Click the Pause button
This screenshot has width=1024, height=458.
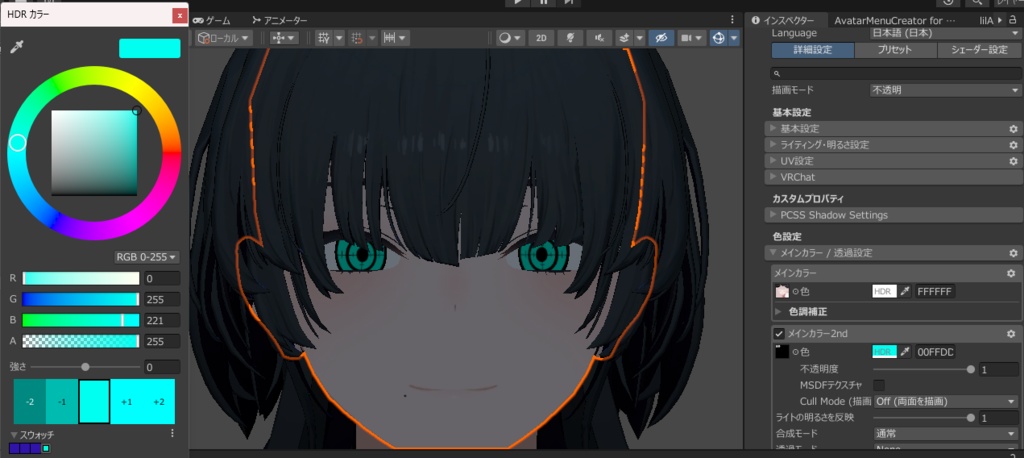[x=543, y=3]
